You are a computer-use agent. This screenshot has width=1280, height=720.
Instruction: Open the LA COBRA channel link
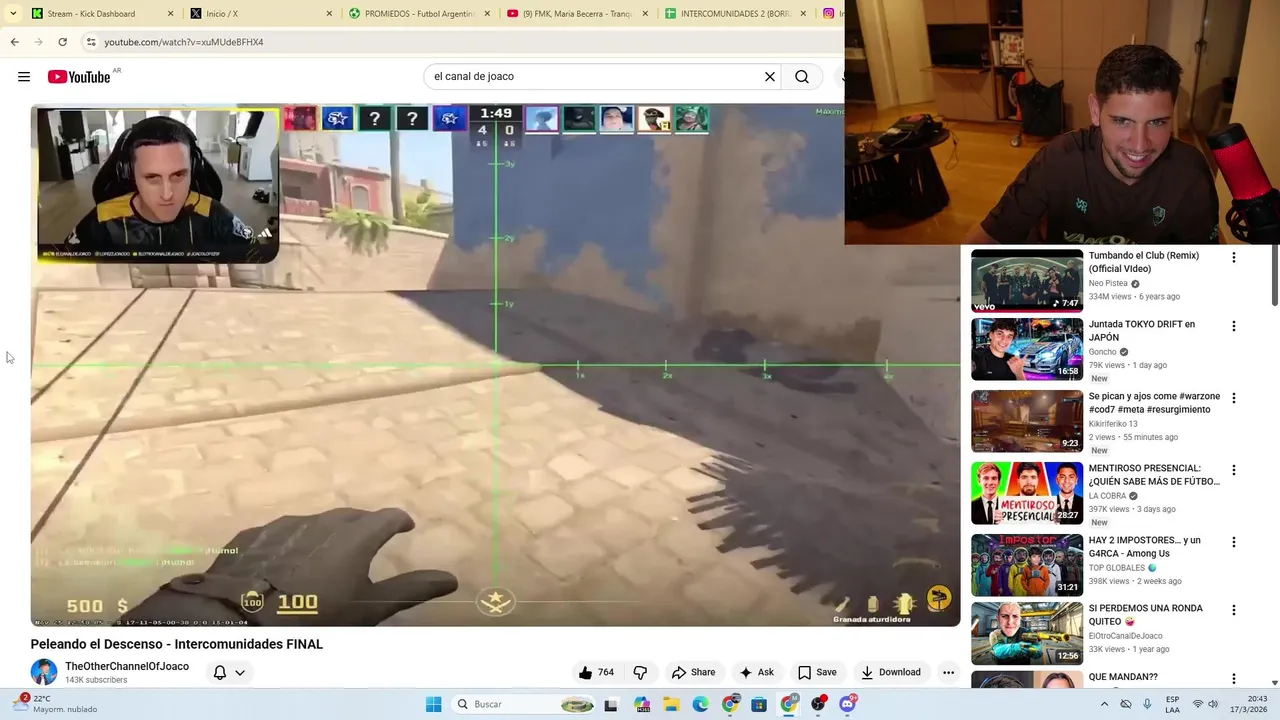coord(1108,496)
